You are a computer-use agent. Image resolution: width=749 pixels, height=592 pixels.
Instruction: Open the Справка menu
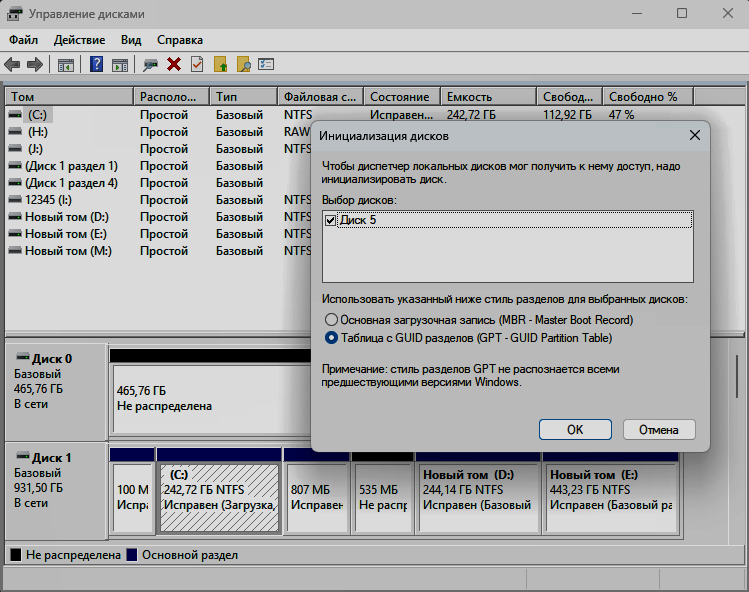coord(180,40)
